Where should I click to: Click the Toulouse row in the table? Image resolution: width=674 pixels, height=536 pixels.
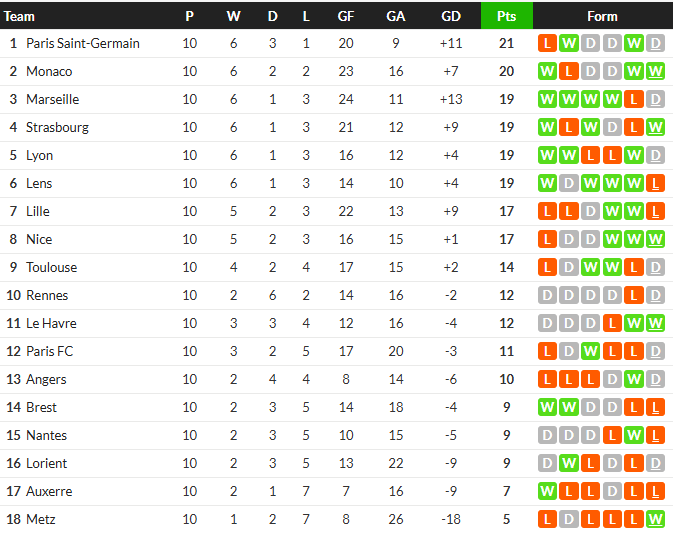tap(300, 267)
